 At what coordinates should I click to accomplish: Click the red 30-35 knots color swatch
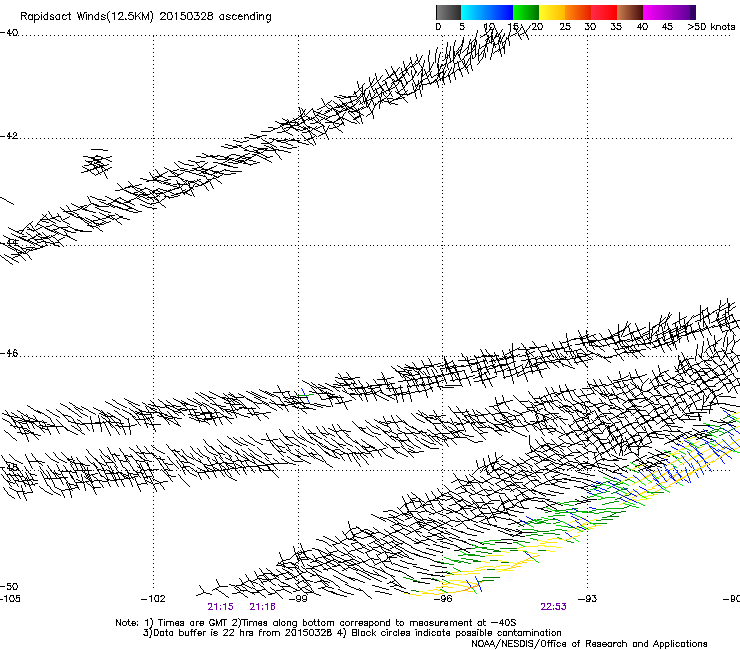click(604, 12)
